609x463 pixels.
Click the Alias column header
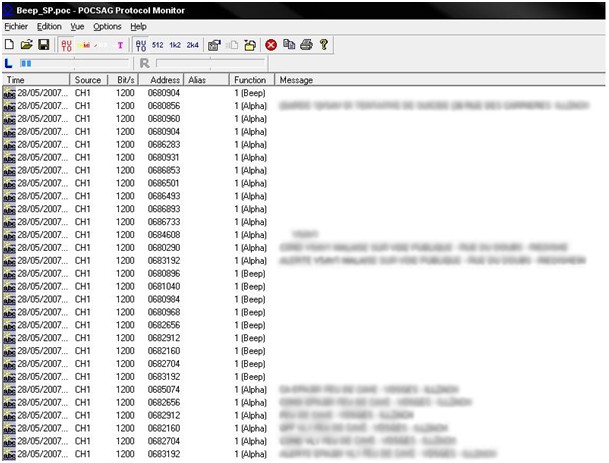coord(206,80)
